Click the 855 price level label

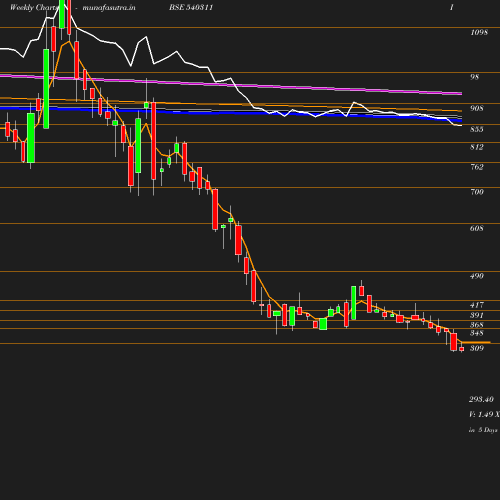click(477, 129)
